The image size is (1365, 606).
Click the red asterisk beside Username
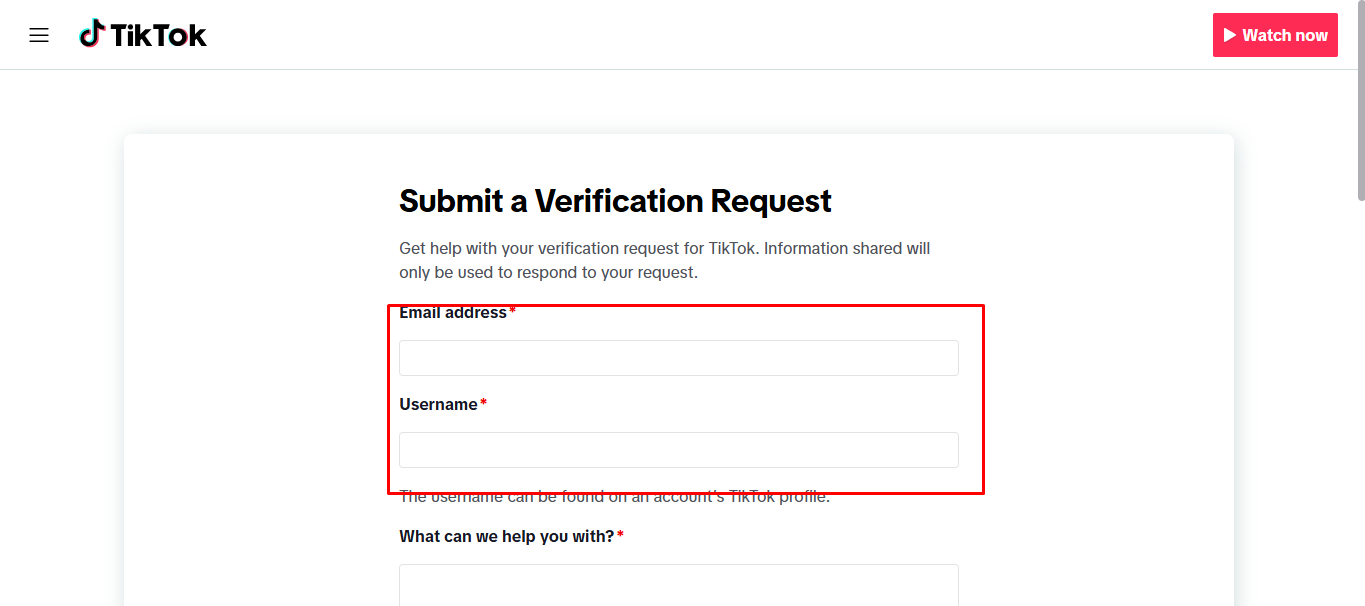tap(483, 401)
